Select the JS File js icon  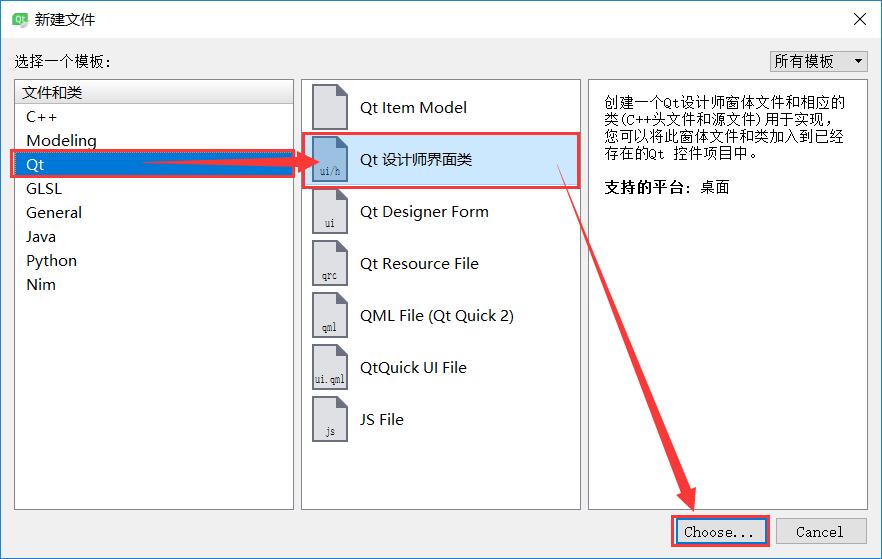330,420
